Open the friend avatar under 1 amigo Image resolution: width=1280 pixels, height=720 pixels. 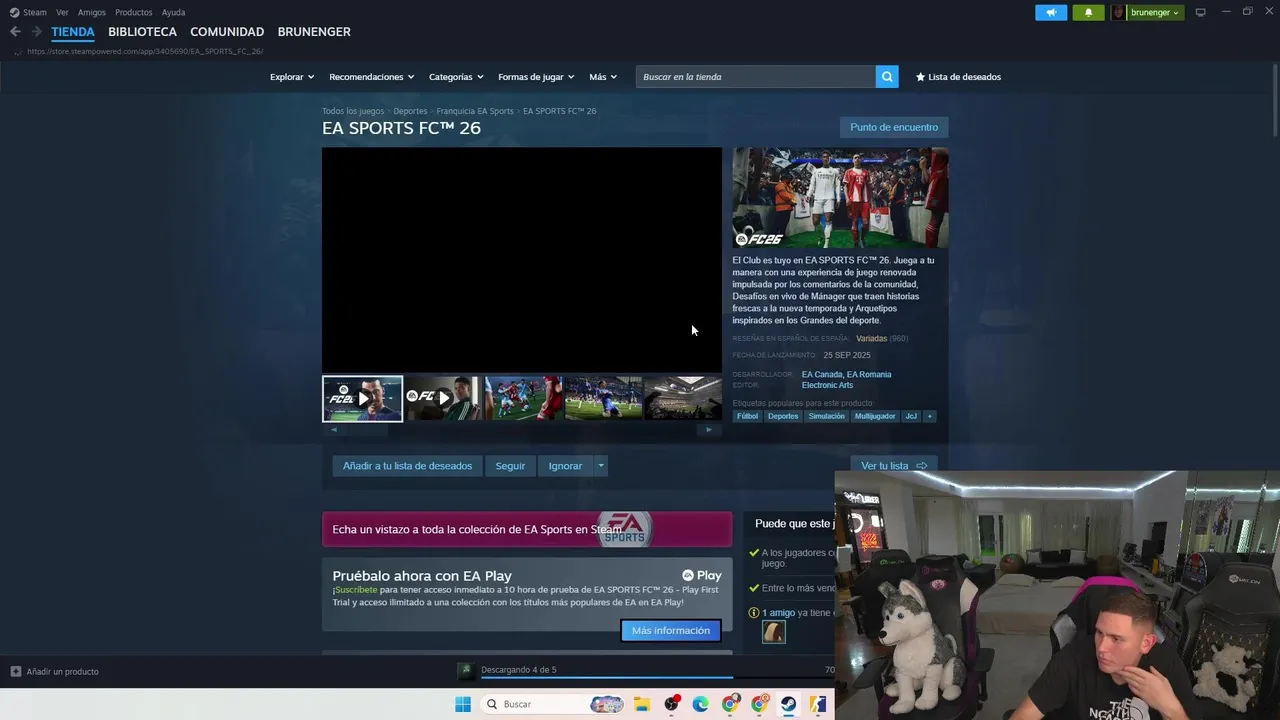[773, 632]
